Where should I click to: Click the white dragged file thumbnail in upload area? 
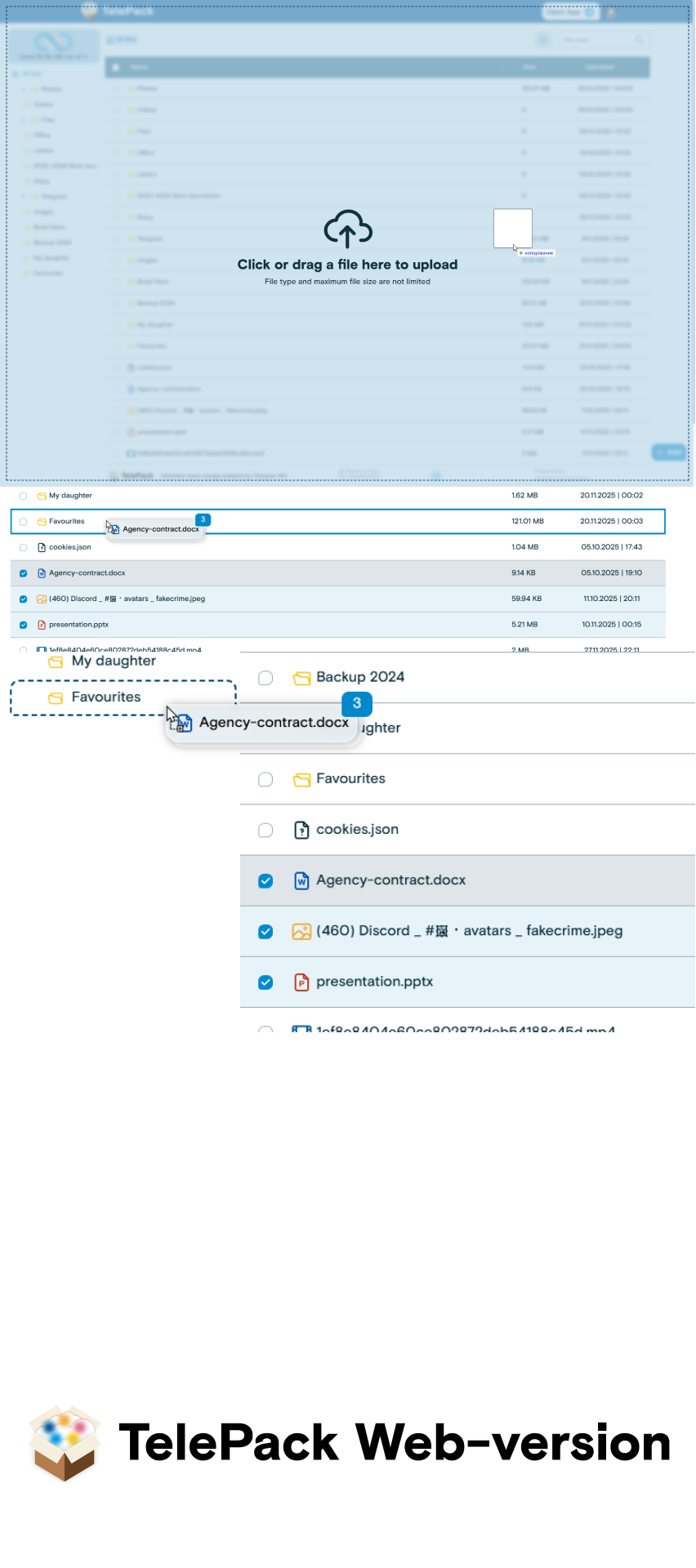tap(512, 227)
